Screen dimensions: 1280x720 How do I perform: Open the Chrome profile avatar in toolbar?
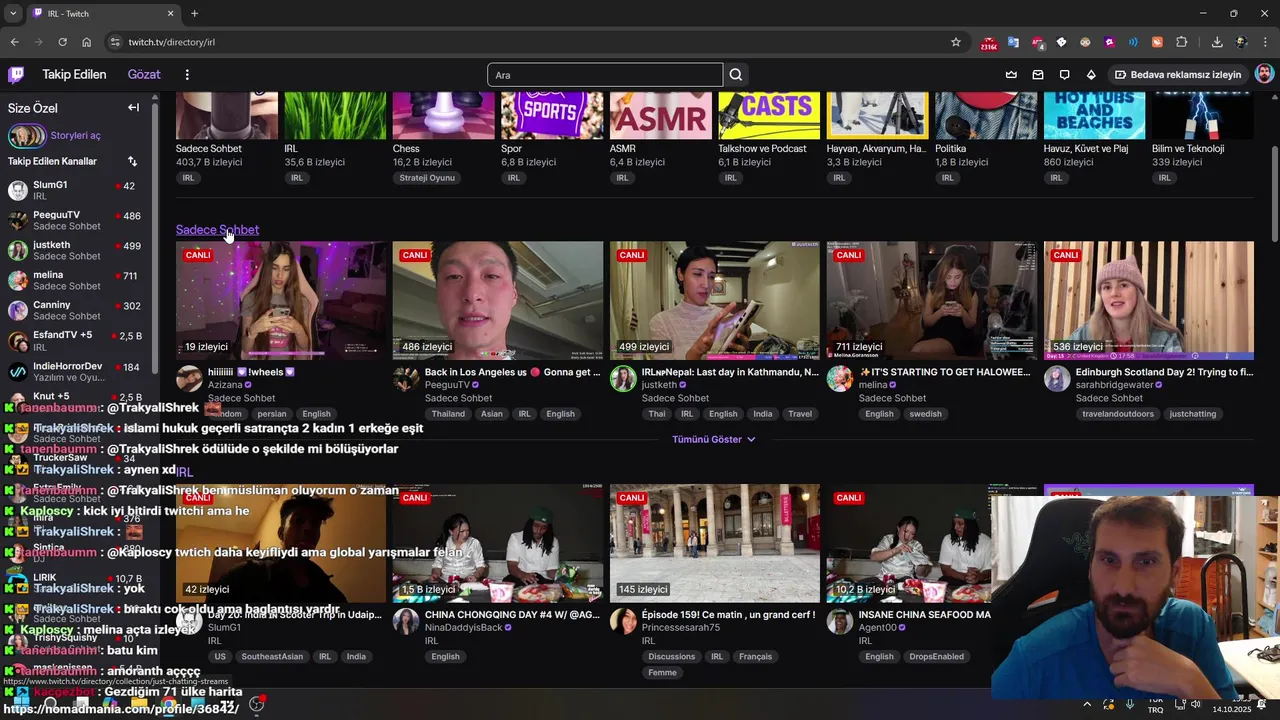coord(1241,42)
